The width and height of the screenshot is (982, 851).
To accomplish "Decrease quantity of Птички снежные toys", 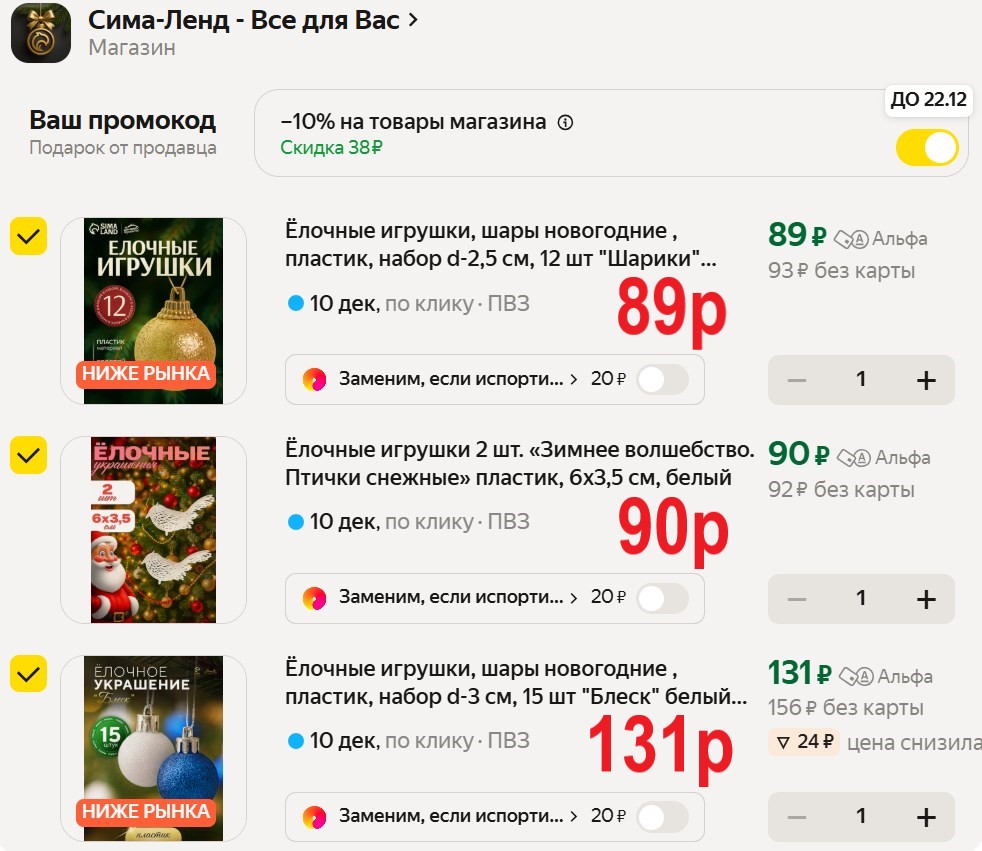I will point(797,599).
